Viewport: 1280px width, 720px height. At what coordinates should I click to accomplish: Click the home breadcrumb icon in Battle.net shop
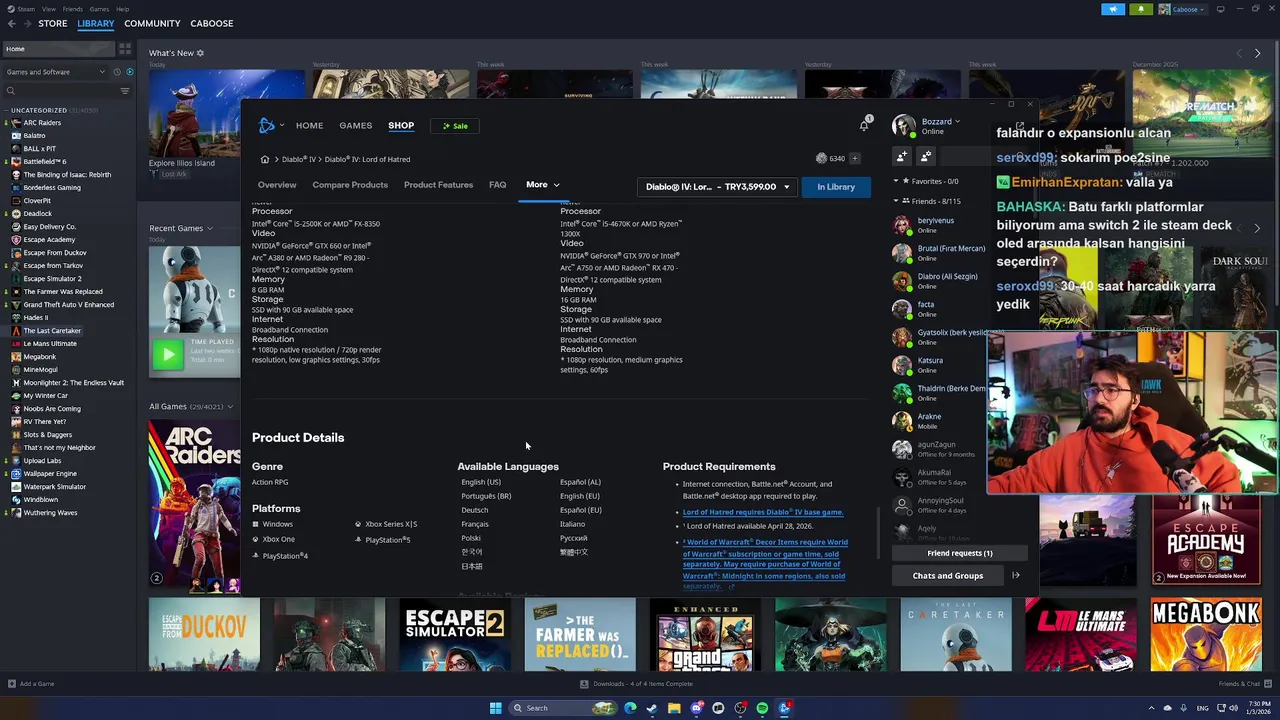tap(265, 159)
